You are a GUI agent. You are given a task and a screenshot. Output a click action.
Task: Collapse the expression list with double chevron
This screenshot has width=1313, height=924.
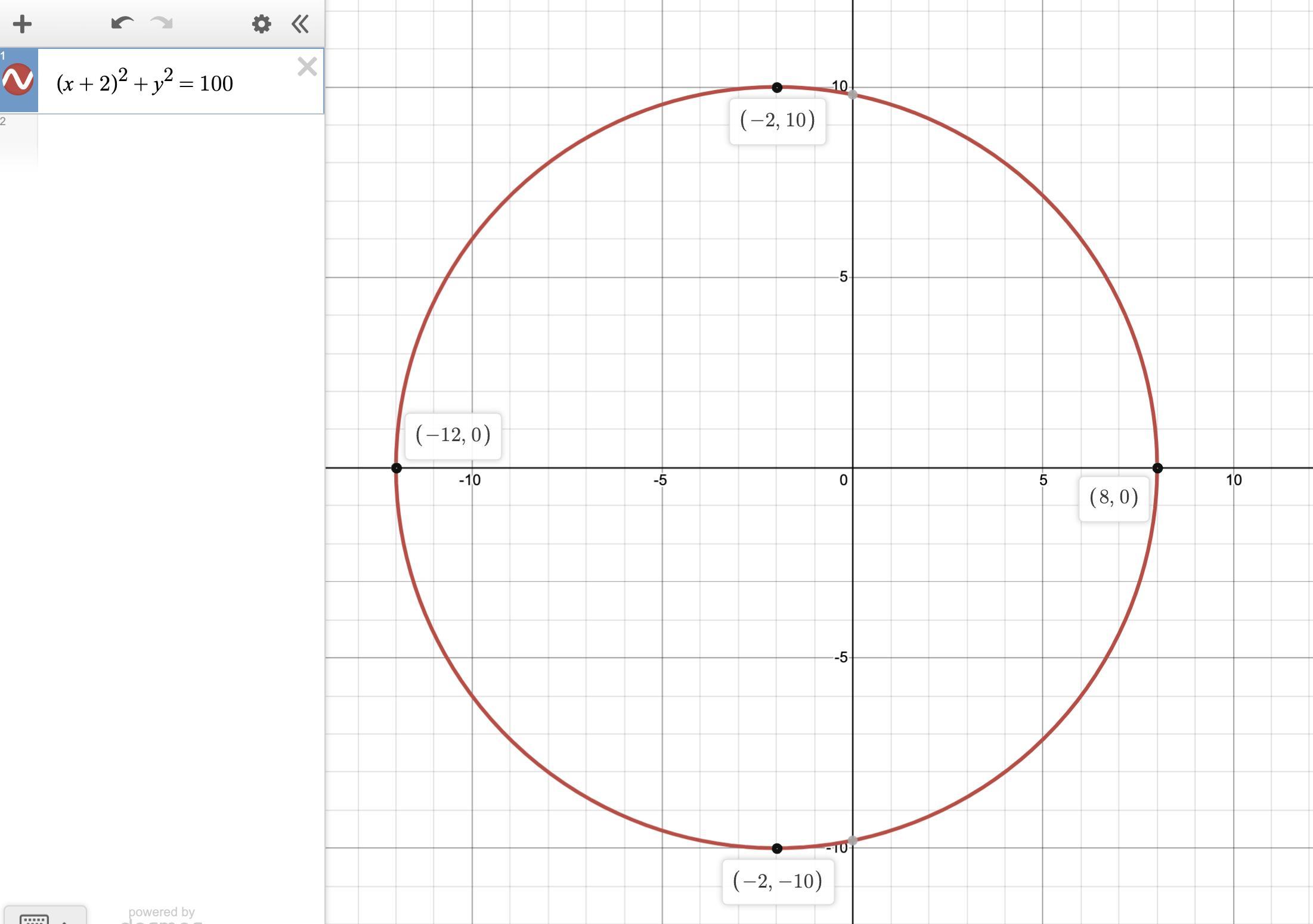300,24
